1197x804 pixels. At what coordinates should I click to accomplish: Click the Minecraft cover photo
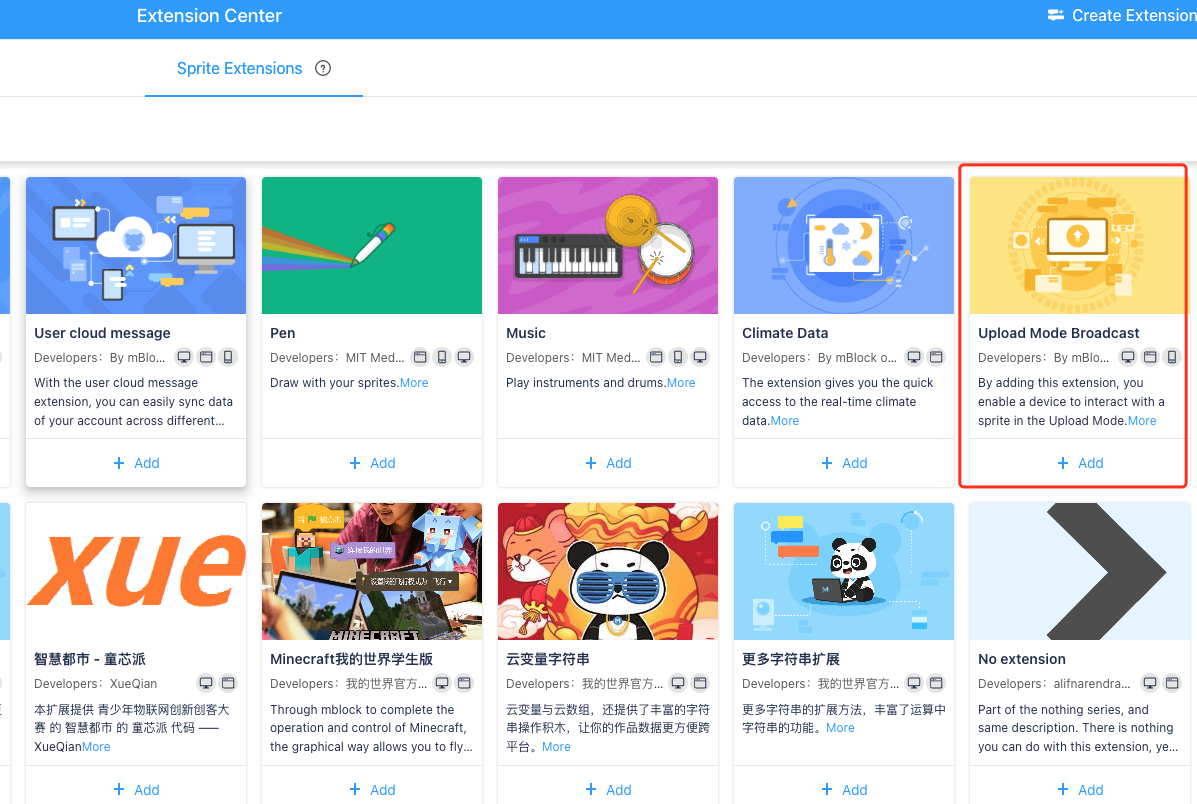coord(372,571)
